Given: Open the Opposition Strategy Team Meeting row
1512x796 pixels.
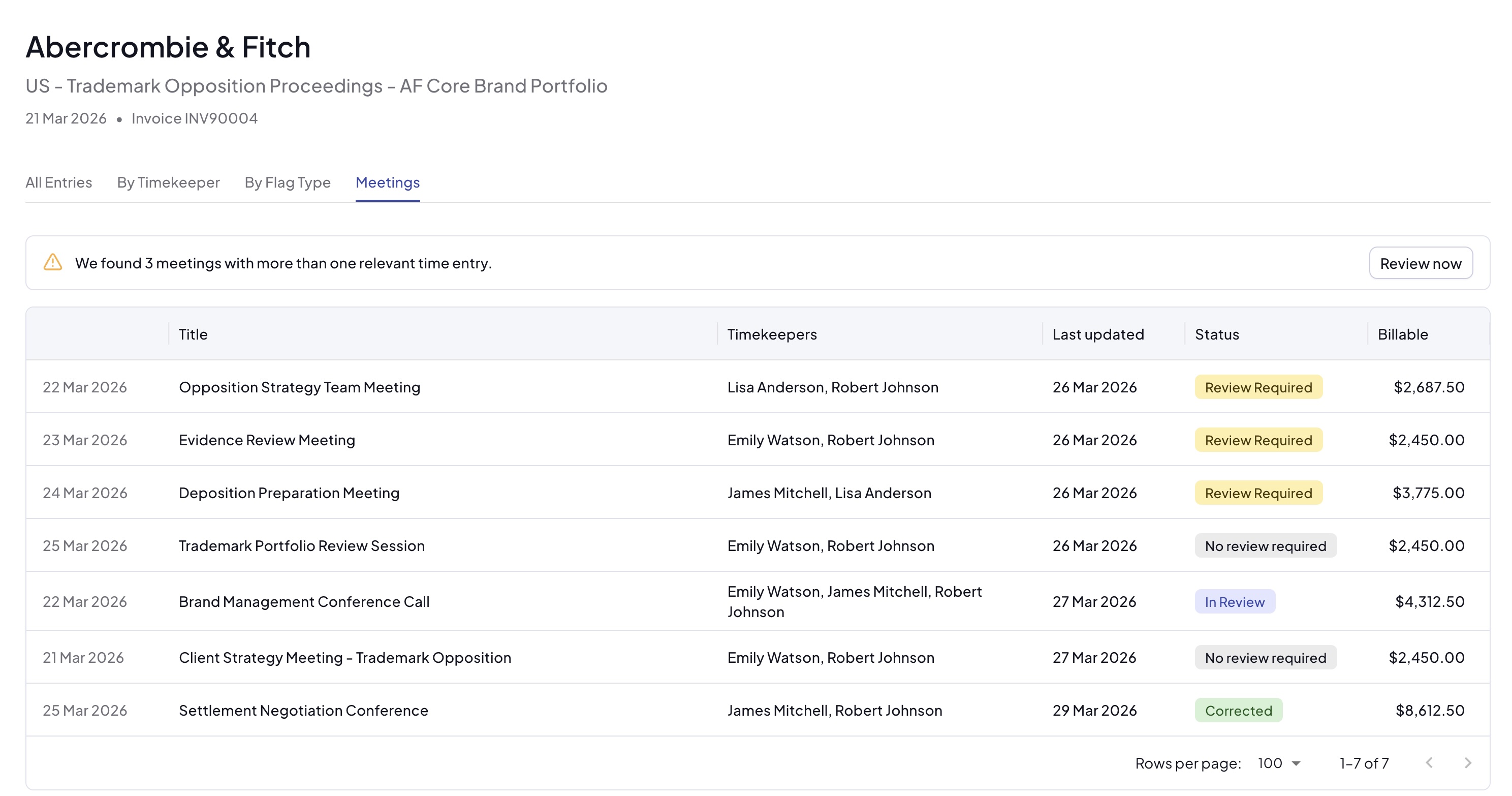Looking at the screenshot, I should coord(299,387).
